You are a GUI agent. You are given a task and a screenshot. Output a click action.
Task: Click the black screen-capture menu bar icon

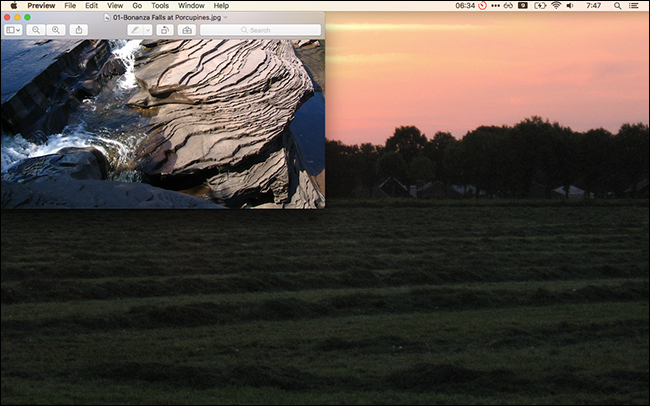tap(523, 5)
